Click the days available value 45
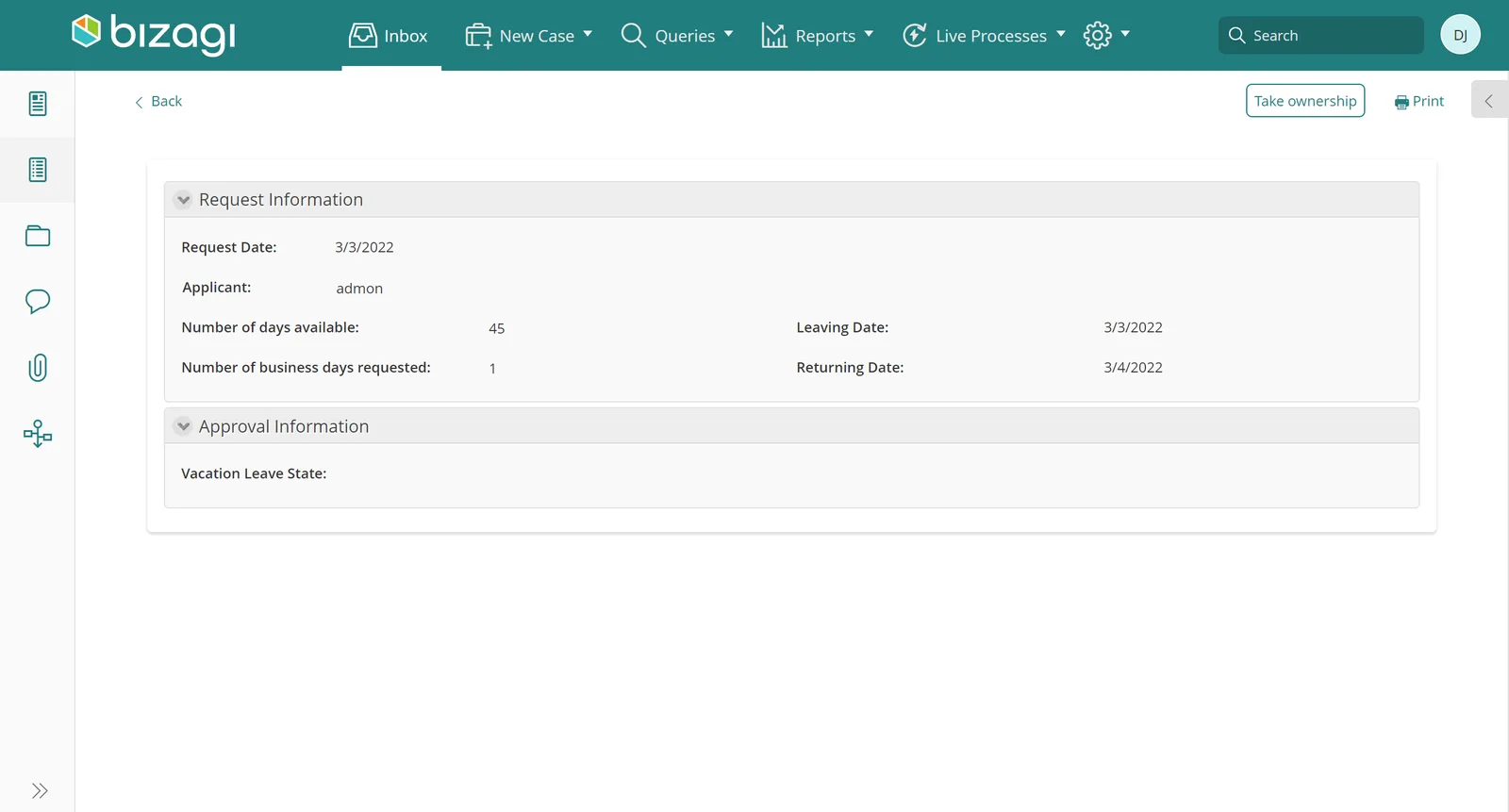This screenshot has height=812, width=1509. point(497,328)
